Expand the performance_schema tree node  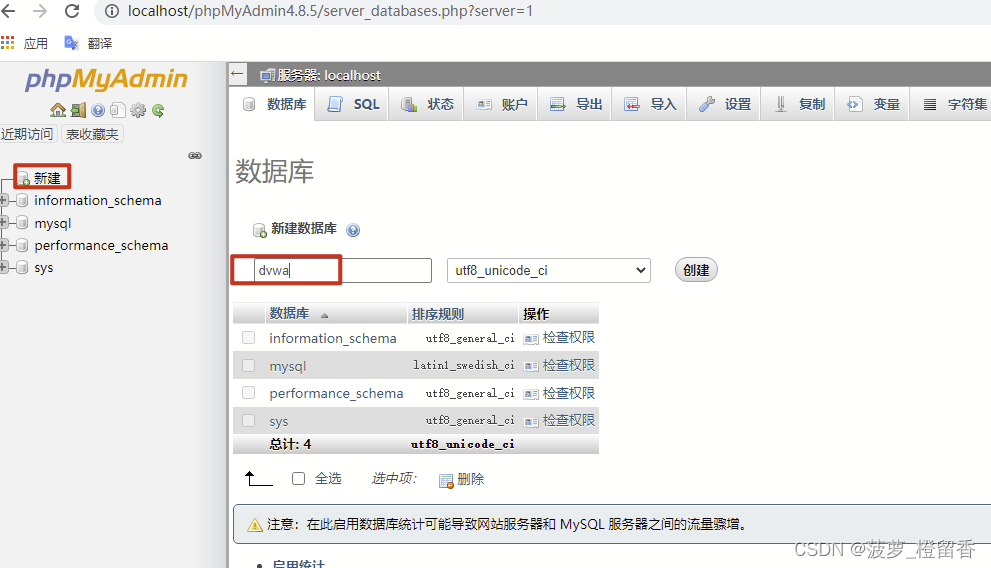point(4,245)
